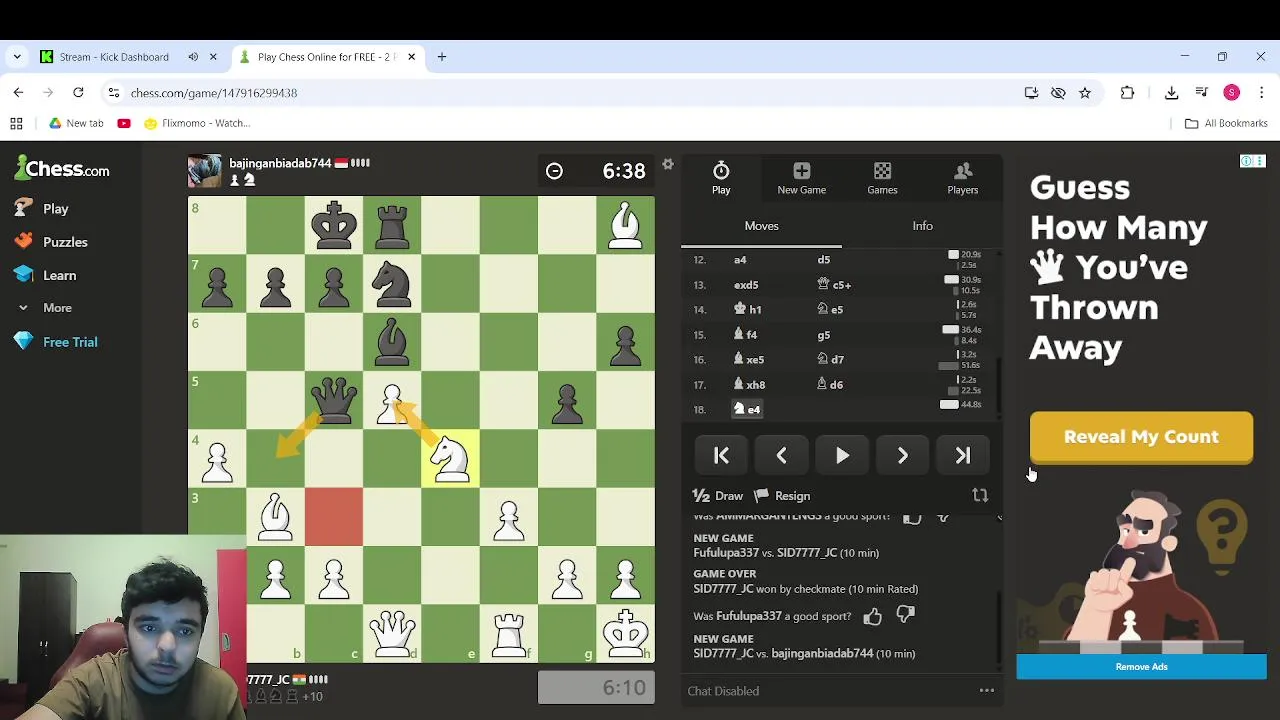This screenshot has height=720, width=1280.
Task: Reload the chess.com page
Action: (x=78, y=92)
